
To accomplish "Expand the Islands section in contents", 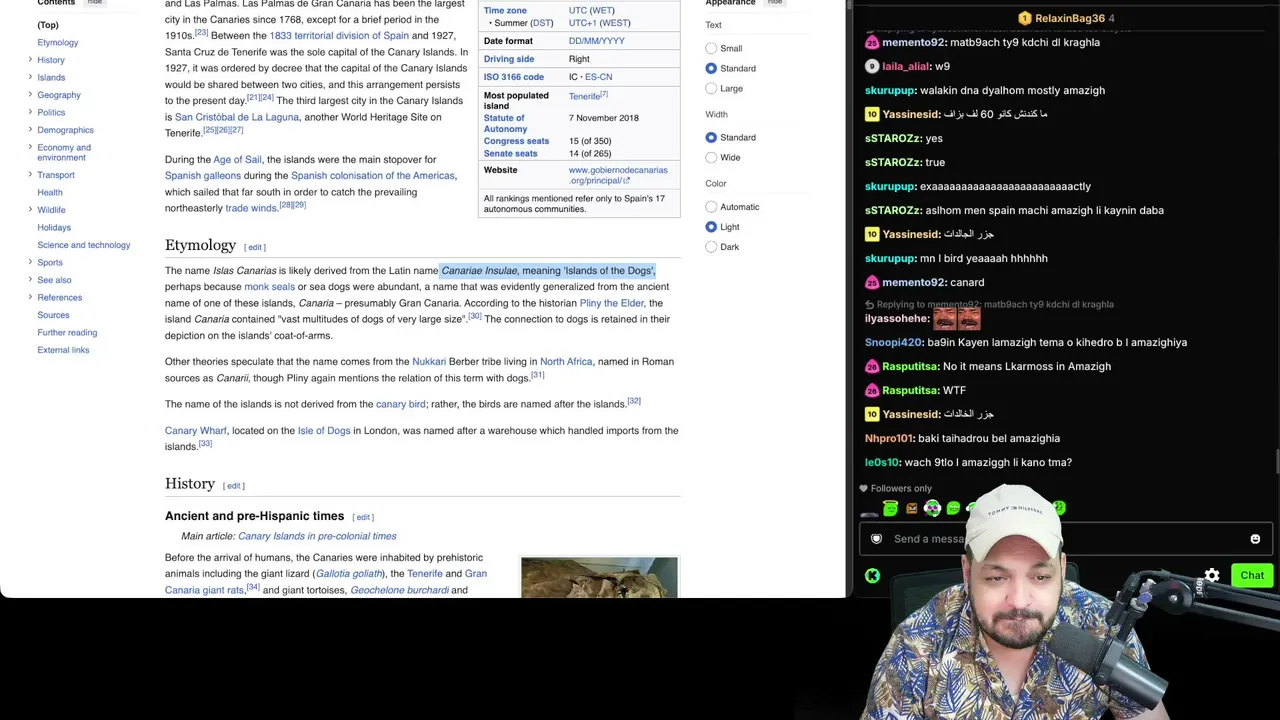I will coord(30,77).
